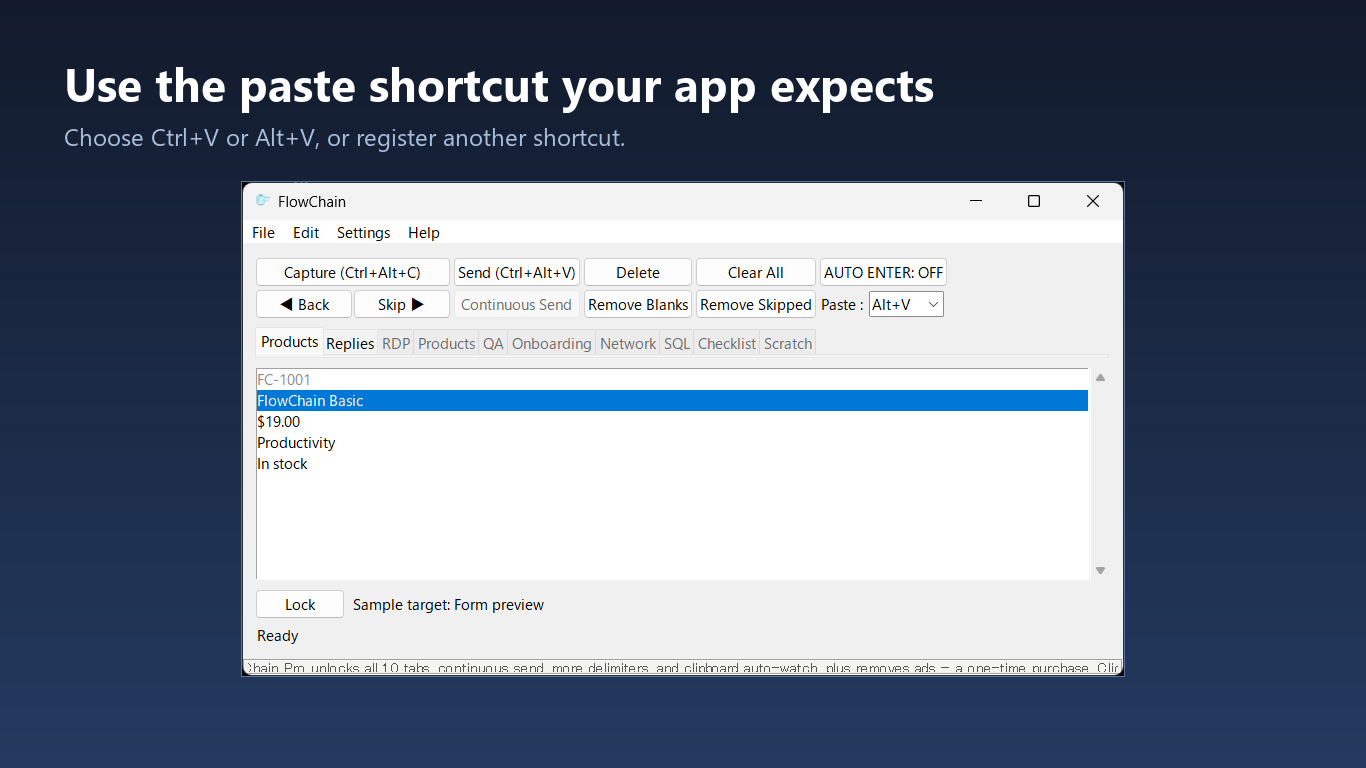Click the Skip button with right arrow

click(x=402, y=305)
